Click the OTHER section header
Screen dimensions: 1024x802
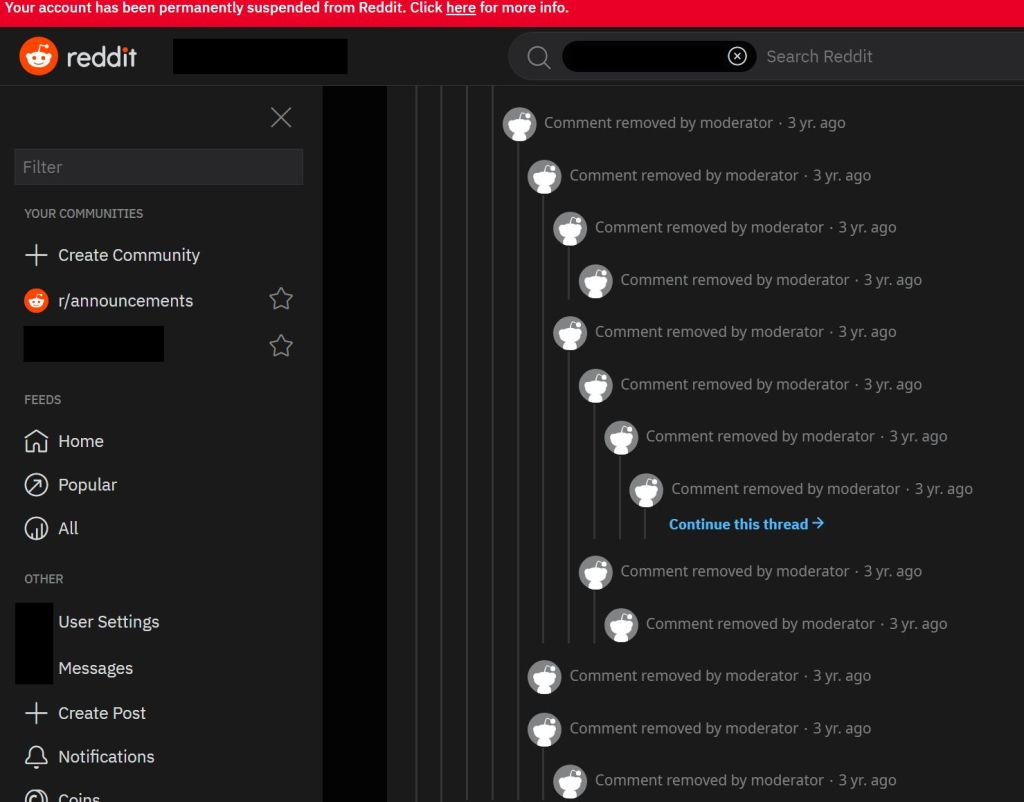44,579
